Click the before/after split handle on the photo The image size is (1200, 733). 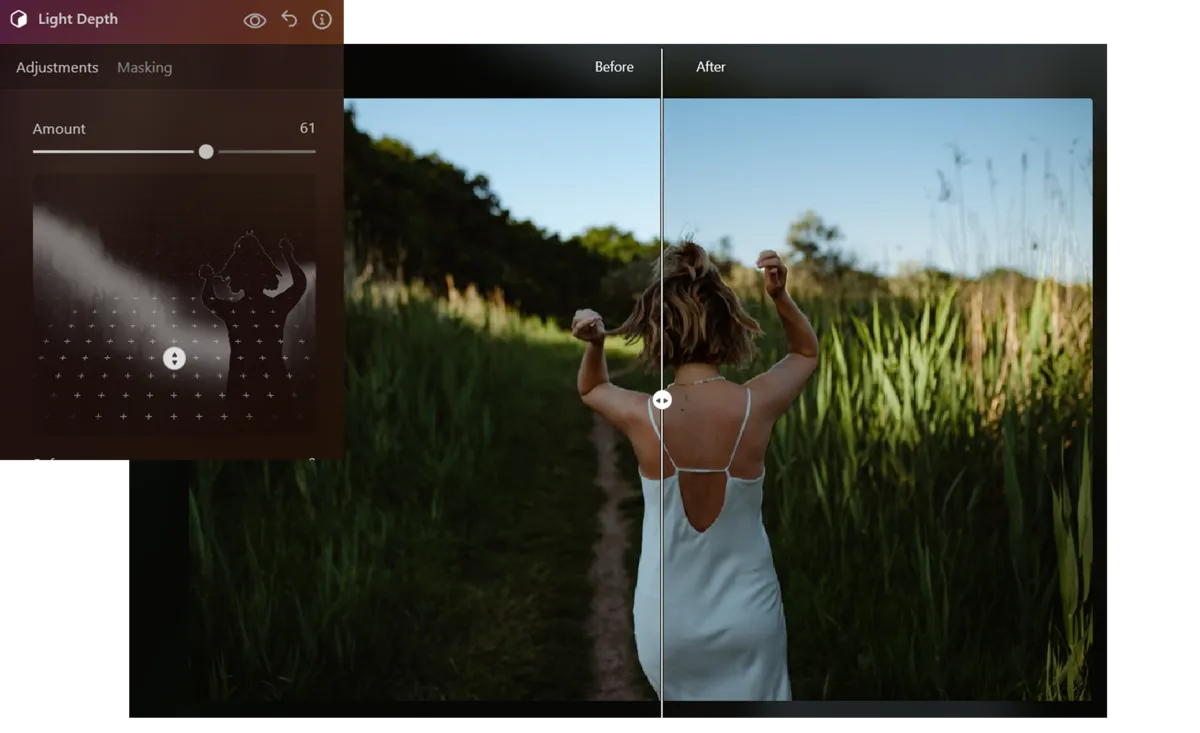[x=662, y=399]
